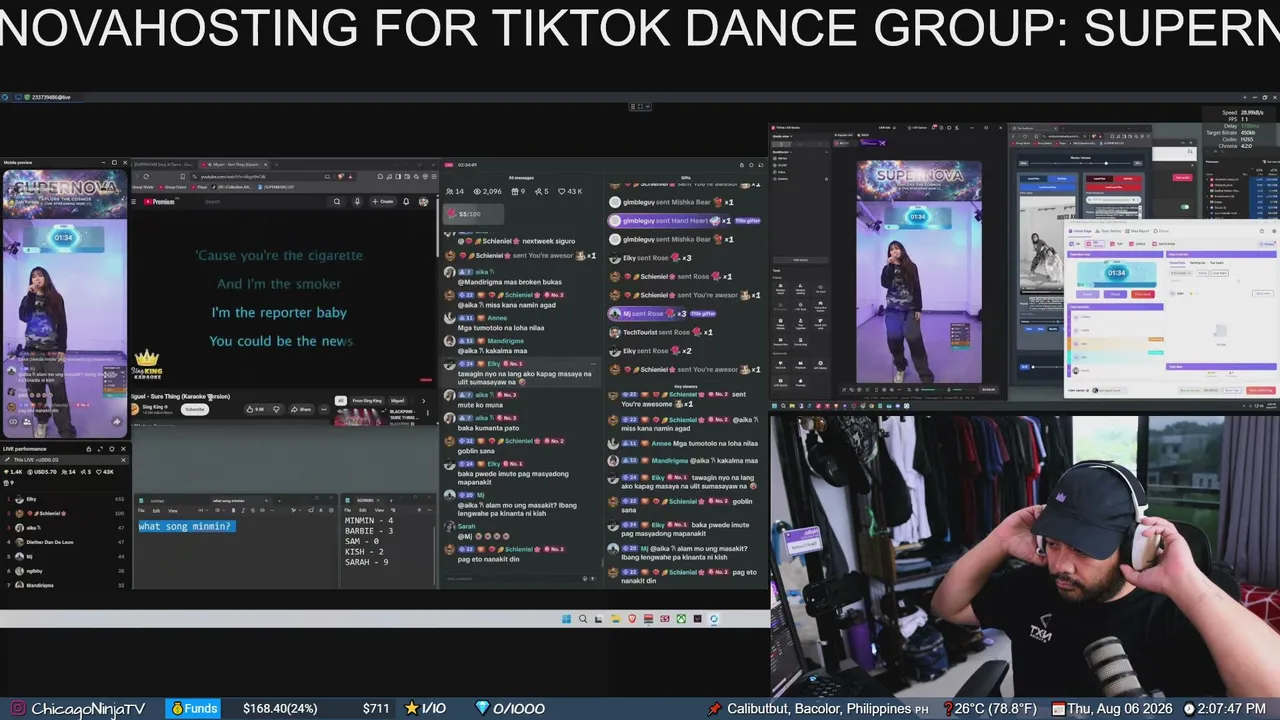1280x720 pixels.
Task: Open File menu in the what song minmin Notepad
Action: tap(143, 510)
